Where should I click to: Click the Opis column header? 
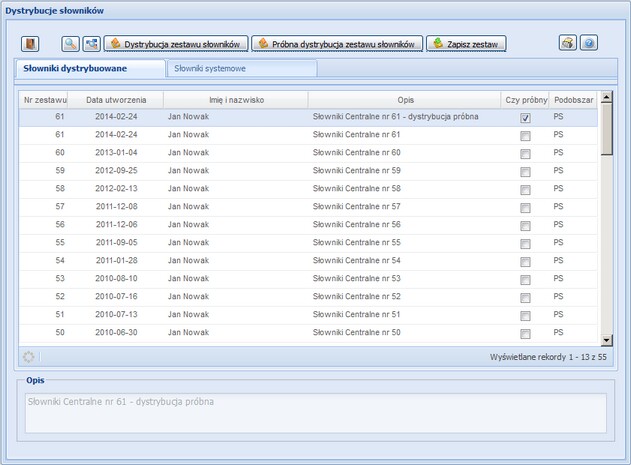click(x=404, y=100)
